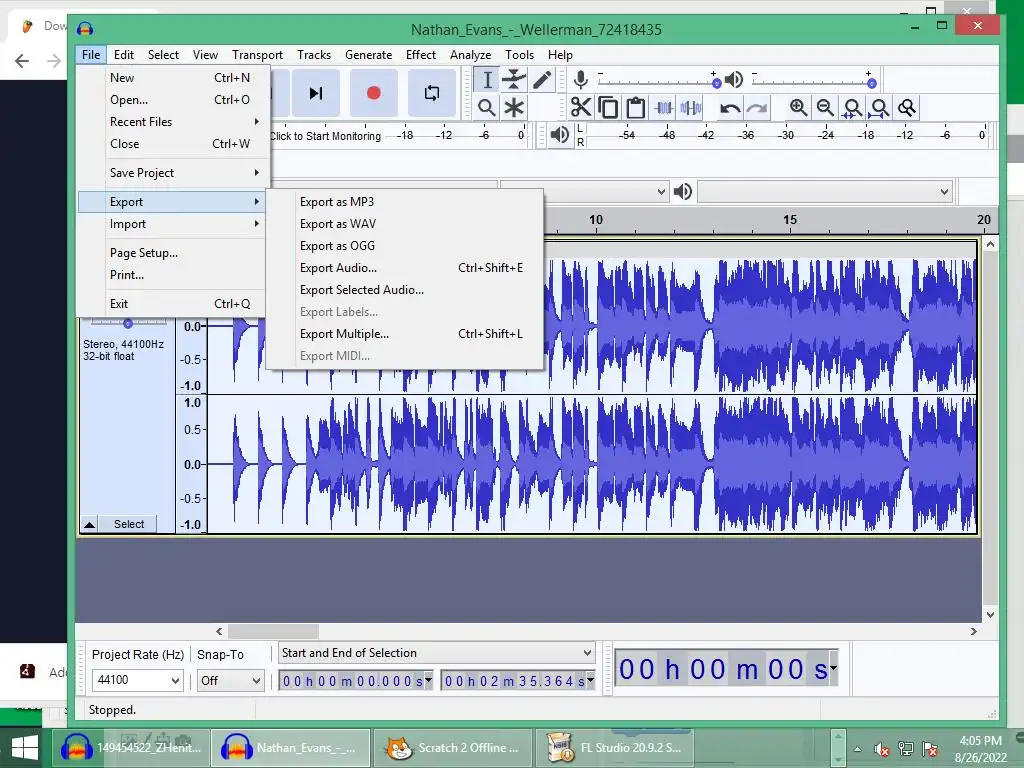Click the horizontal scrollbar thumb
This screenshot has width=1024, height=768.
273,632
